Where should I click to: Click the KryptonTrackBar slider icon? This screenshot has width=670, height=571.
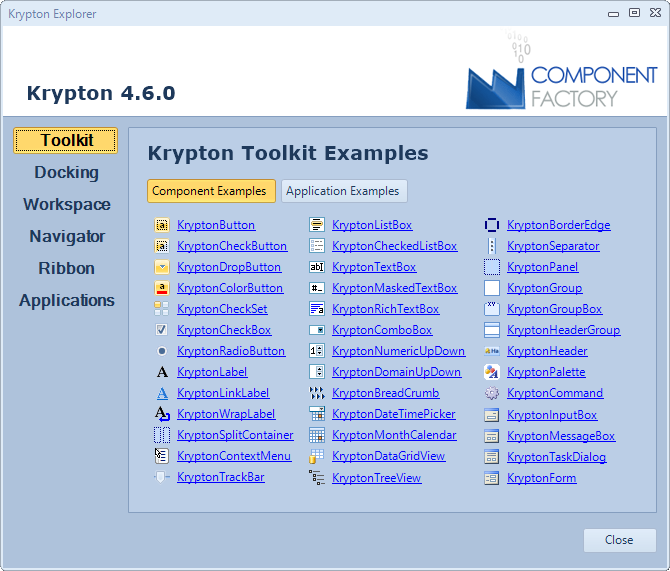(162, 478)
